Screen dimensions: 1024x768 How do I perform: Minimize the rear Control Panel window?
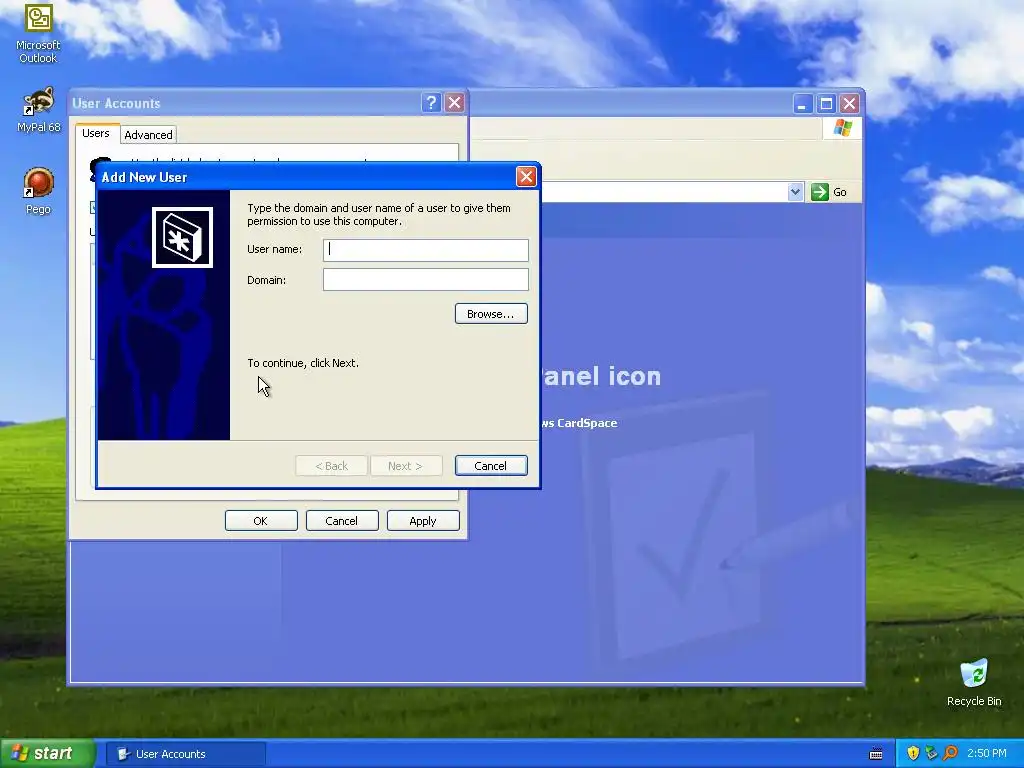[803, 103]
